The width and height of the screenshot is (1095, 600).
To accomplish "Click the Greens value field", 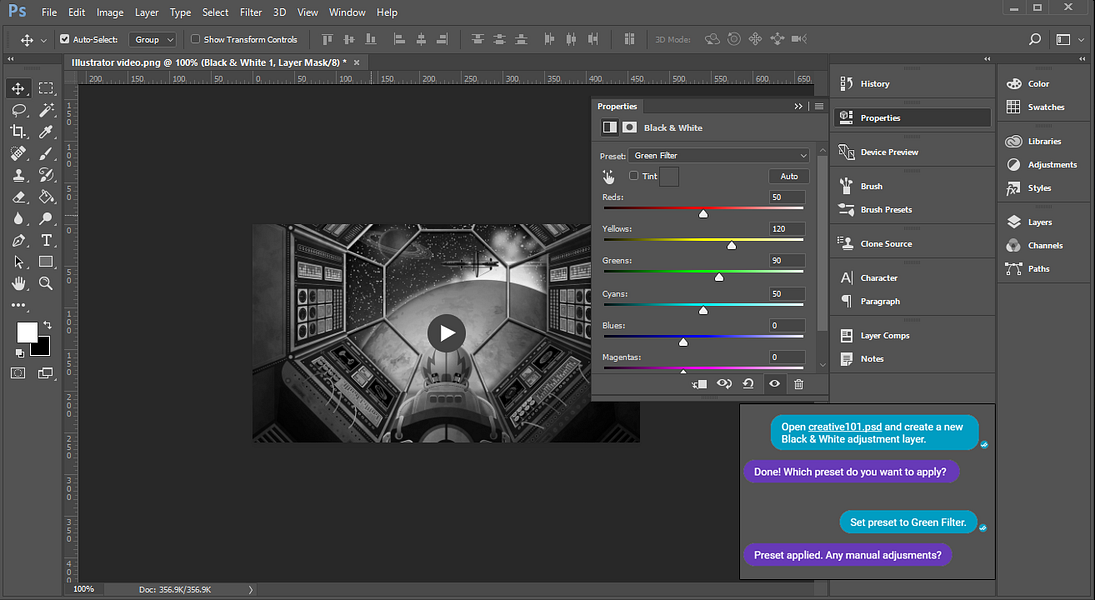I will point(786,261).
